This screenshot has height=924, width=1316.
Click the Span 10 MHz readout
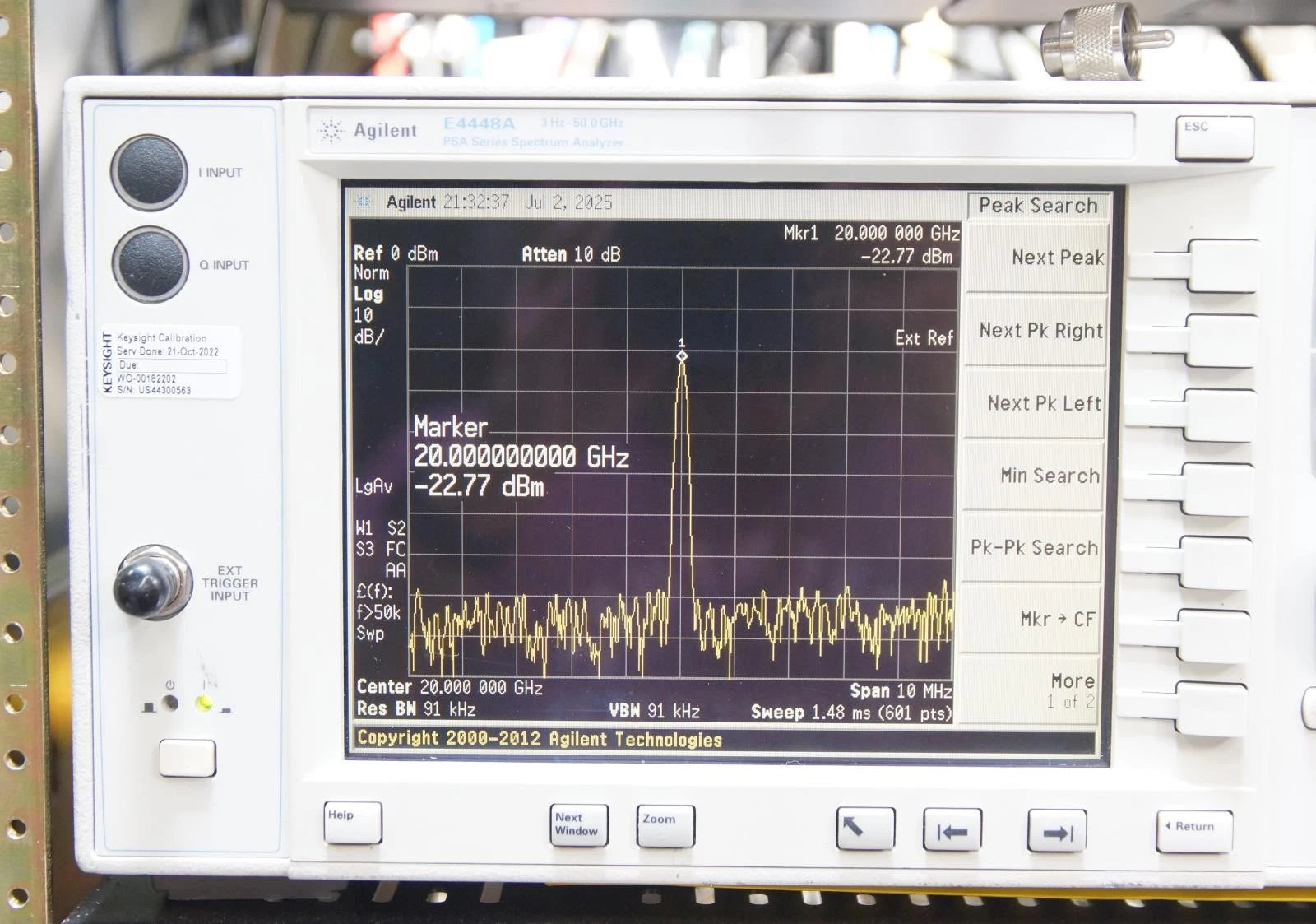point(901,691)
